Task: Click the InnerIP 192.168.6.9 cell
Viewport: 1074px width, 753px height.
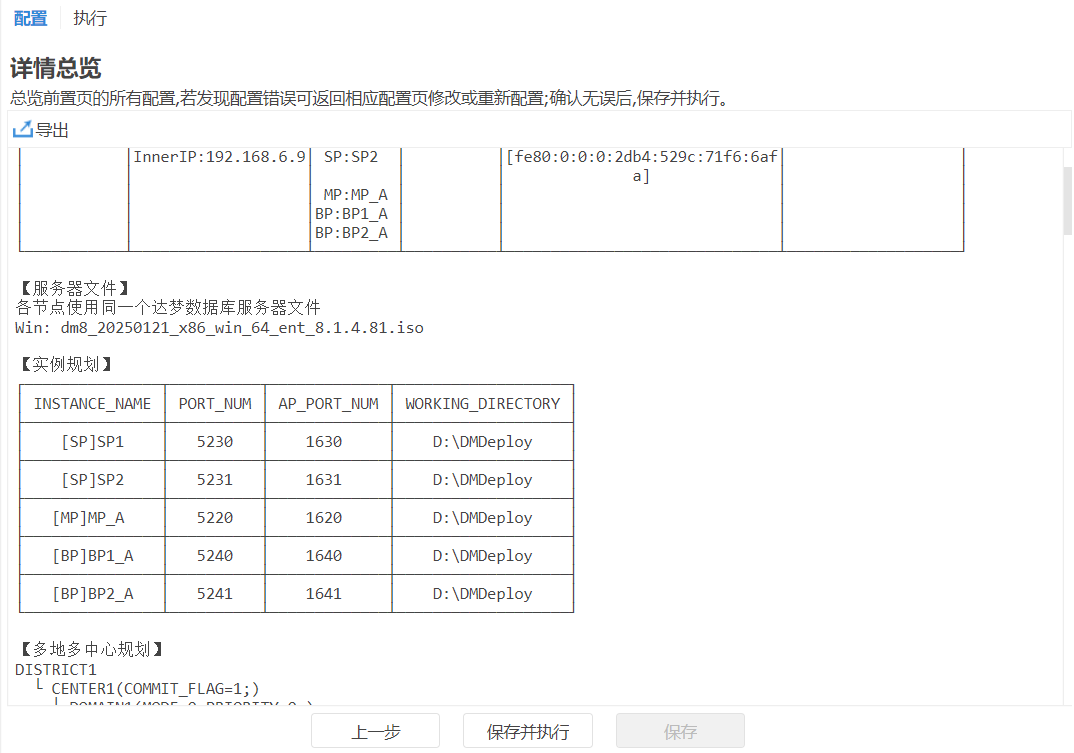Action: [219, 157]
